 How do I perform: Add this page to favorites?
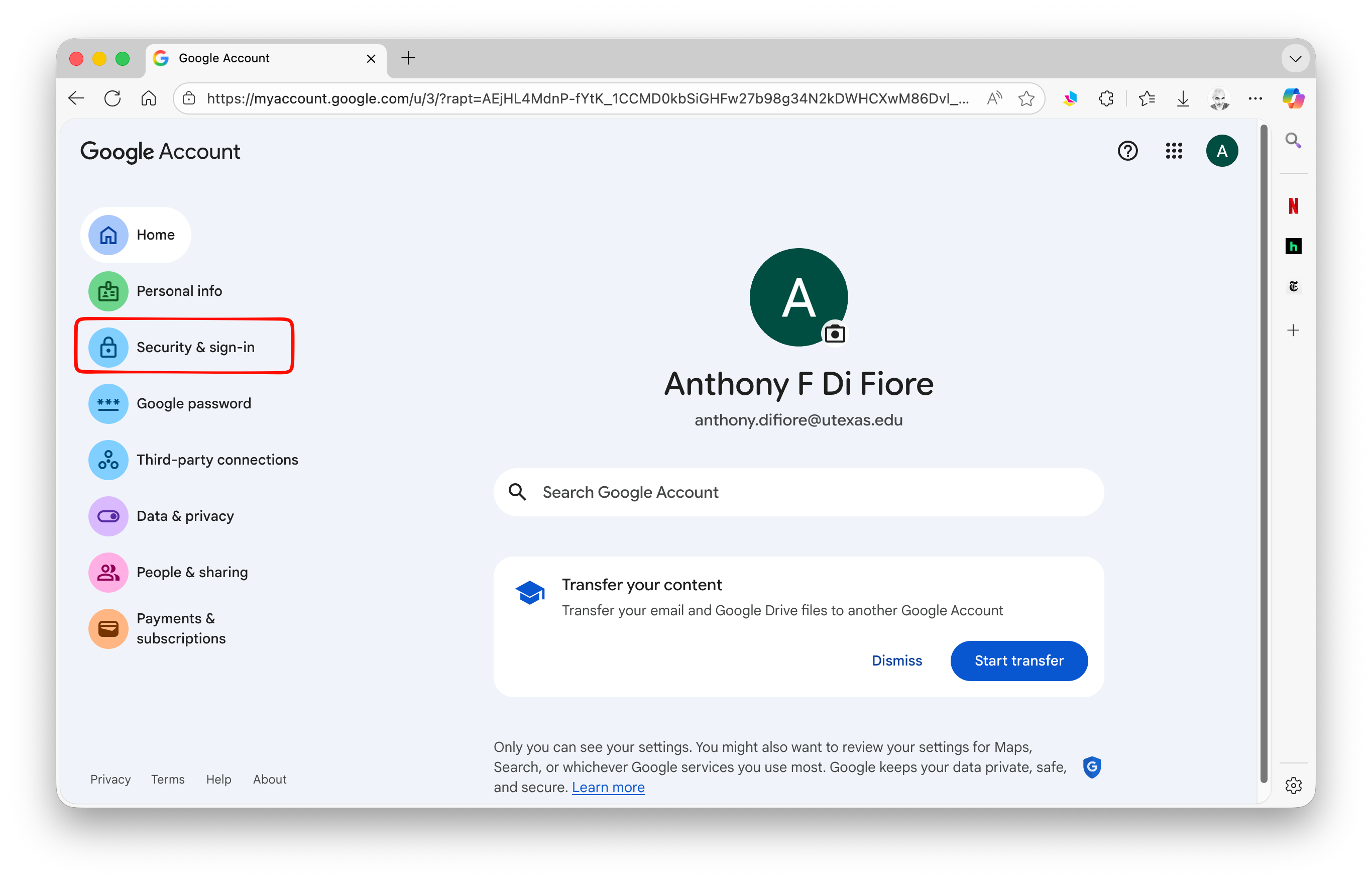coord(1026,98)
